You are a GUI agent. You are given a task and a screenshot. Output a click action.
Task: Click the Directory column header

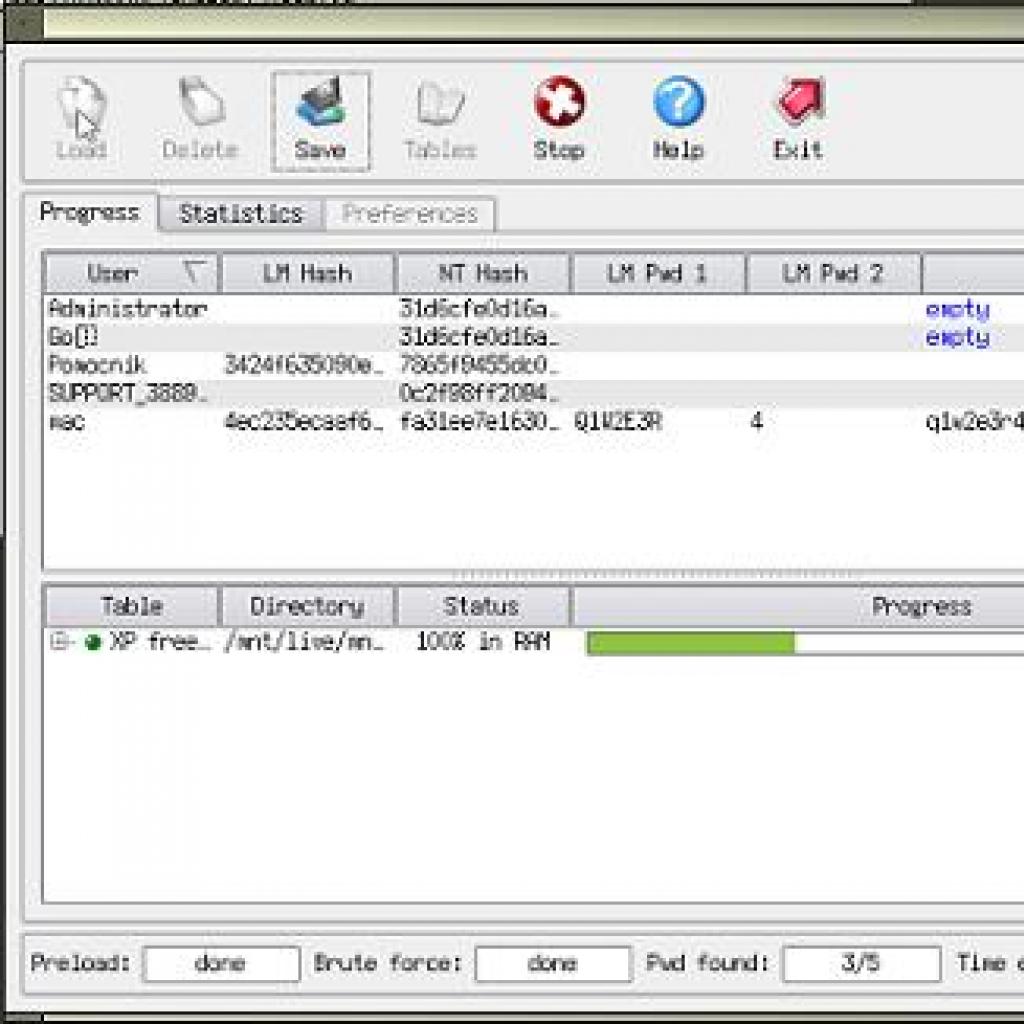[308, 606]
